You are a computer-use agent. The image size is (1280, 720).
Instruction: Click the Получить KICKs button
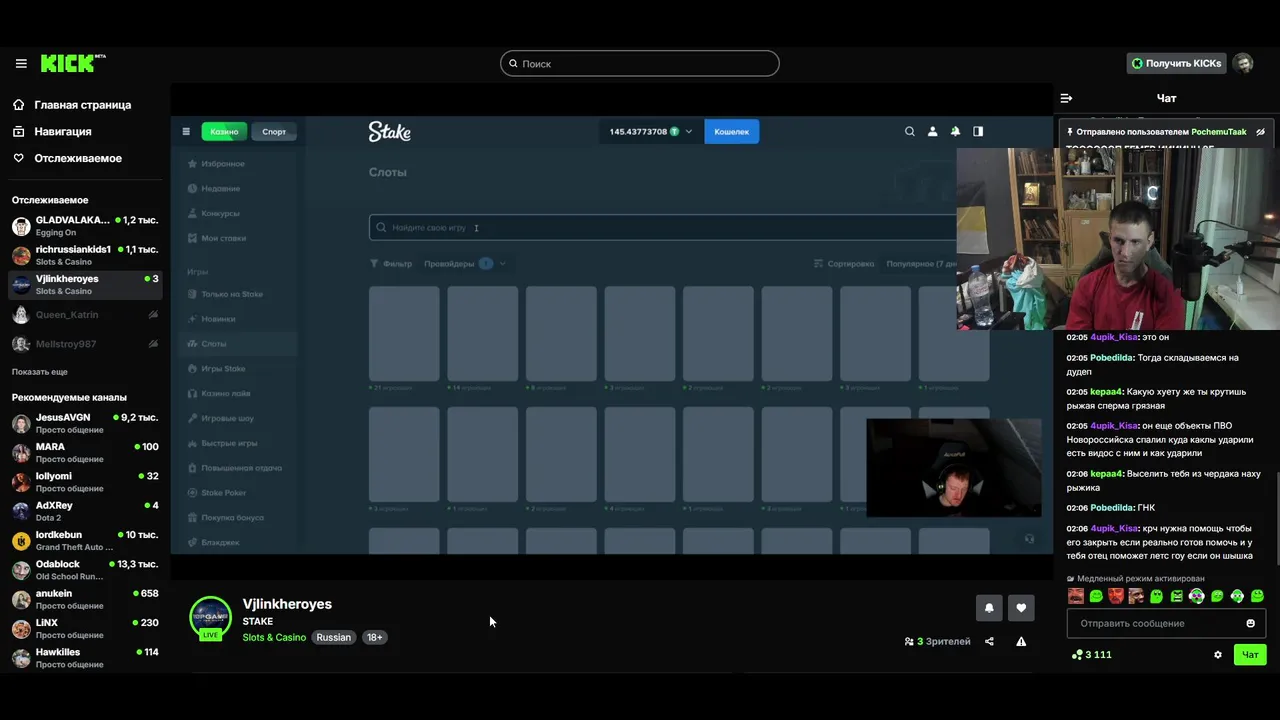[x=1176, y=63]
